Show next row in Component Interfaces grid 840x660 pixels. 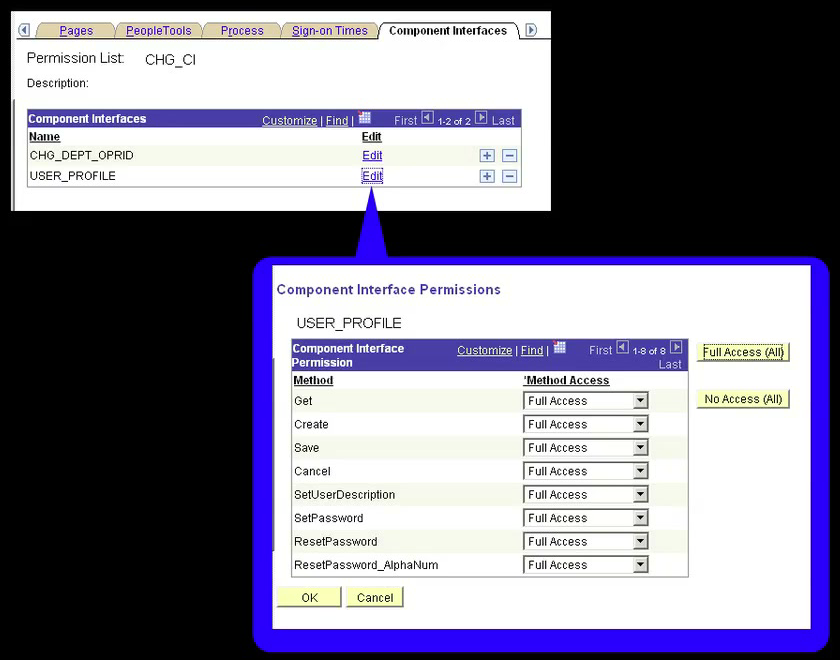pyautogui.click(x=481, y=117)
